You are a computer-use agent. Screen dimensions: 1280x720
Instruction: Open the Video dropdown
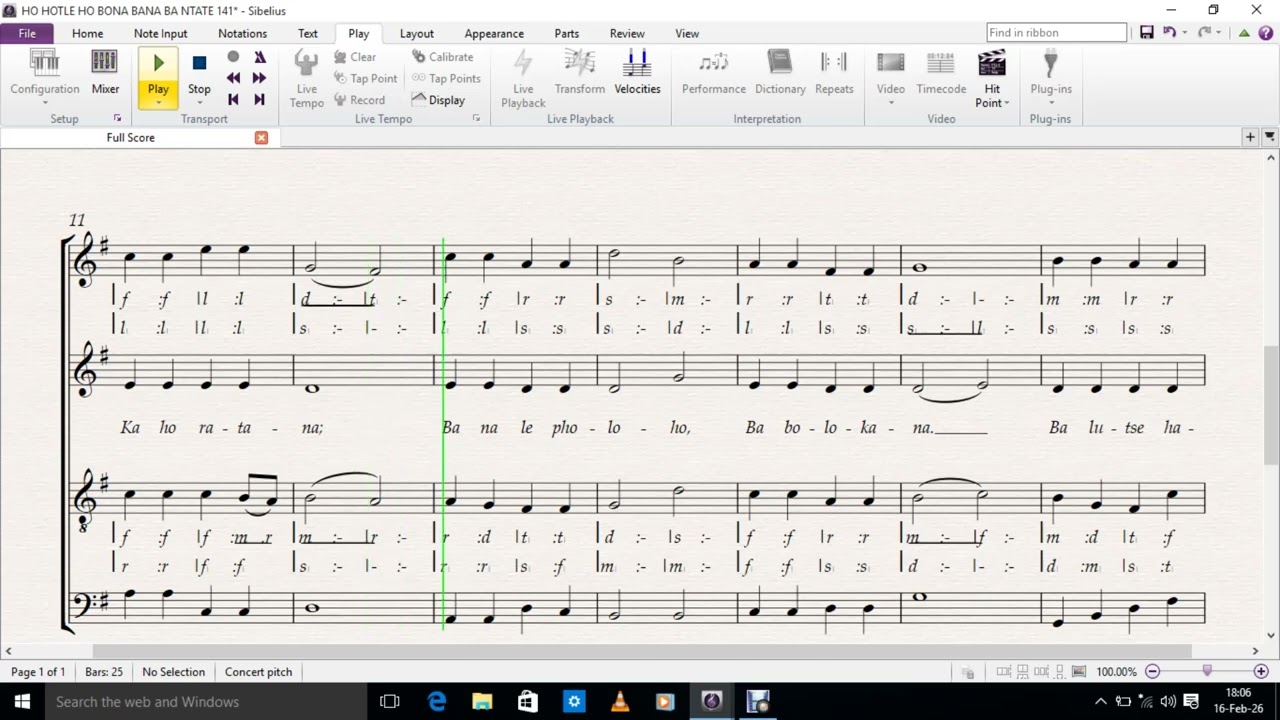point(891,78)
